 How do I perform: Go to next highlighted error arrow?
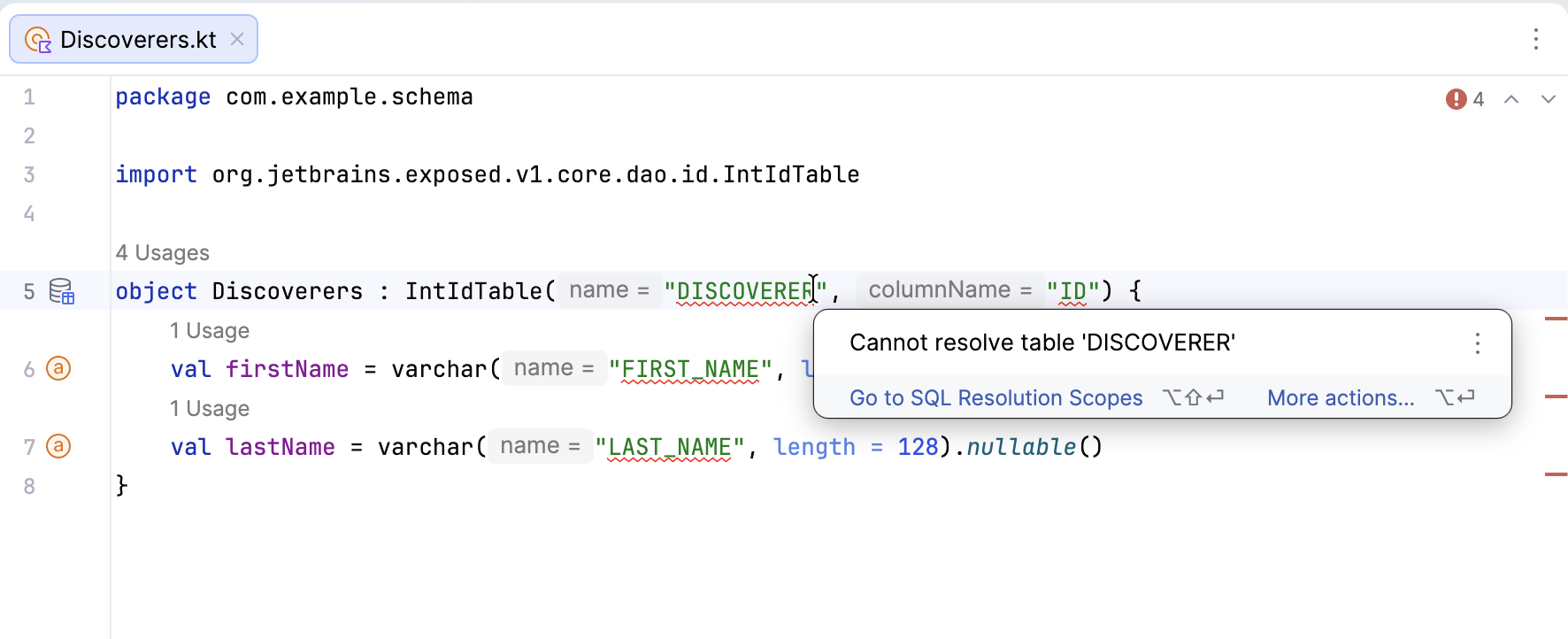[1548, 99]
